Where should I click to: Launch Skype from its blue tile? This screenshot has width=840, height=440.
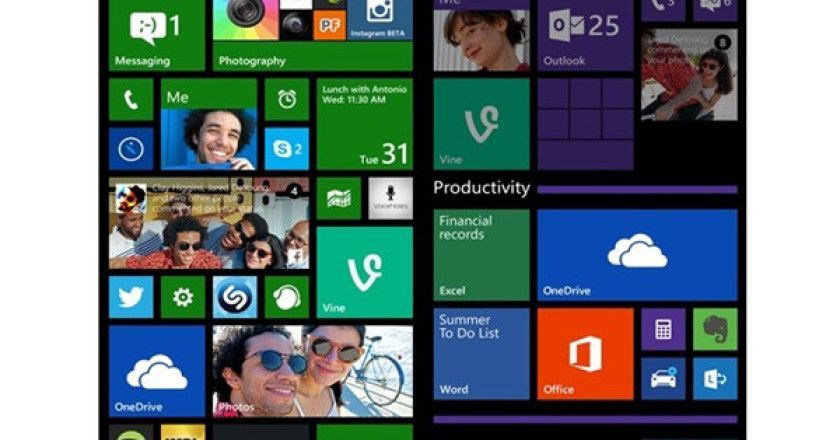coord(287,148)
